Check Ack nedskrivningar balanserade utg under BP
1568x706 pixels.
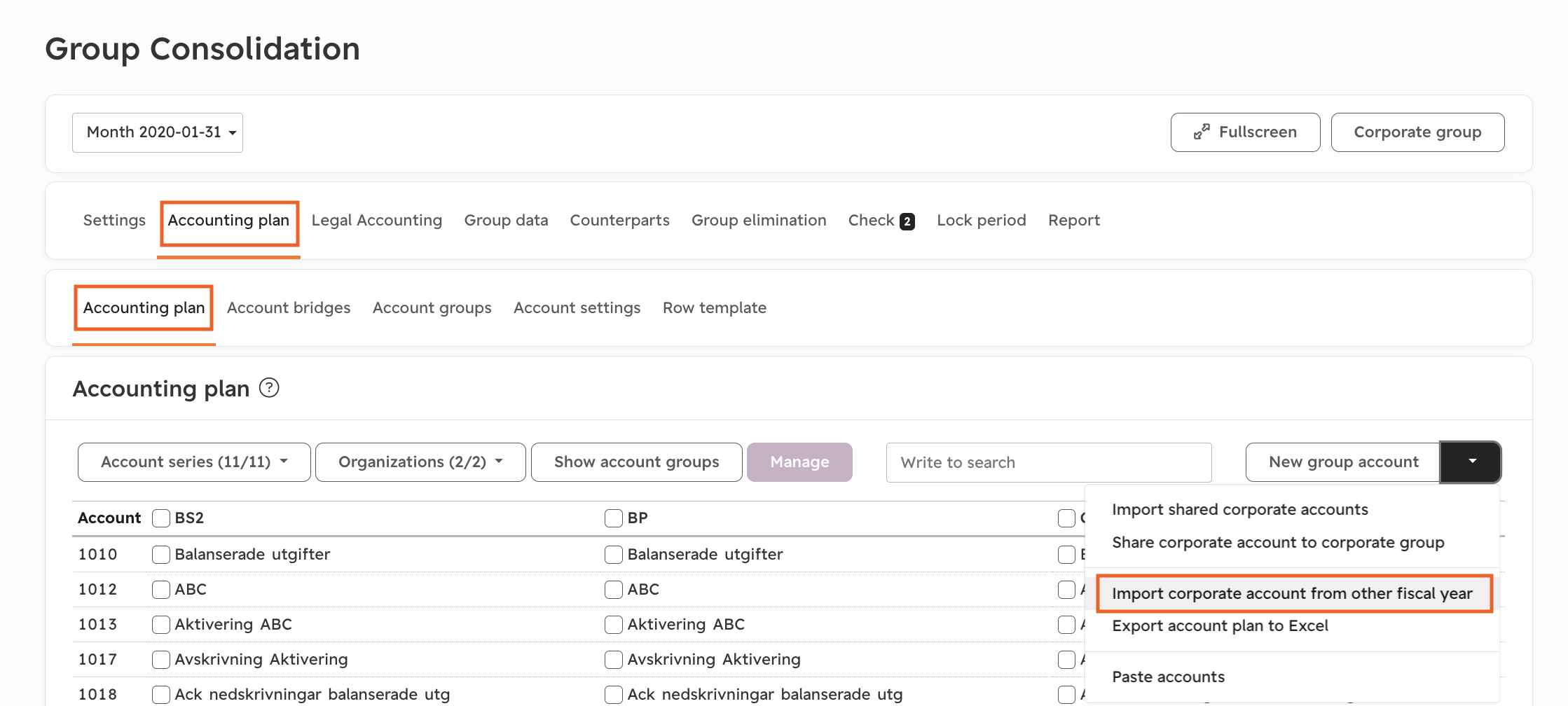(x=614, y=695)
